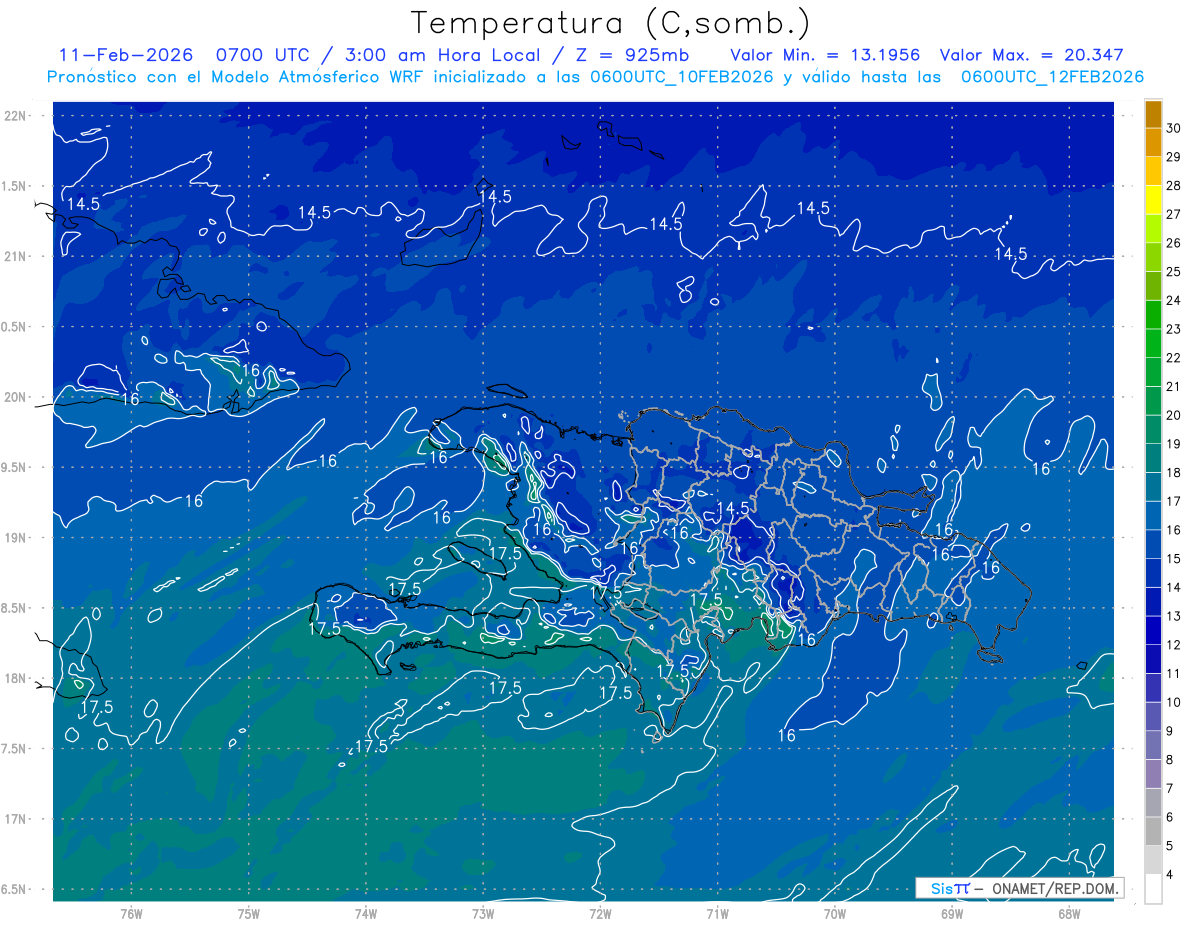Click the colorbar label '25'

(1174, 271)
